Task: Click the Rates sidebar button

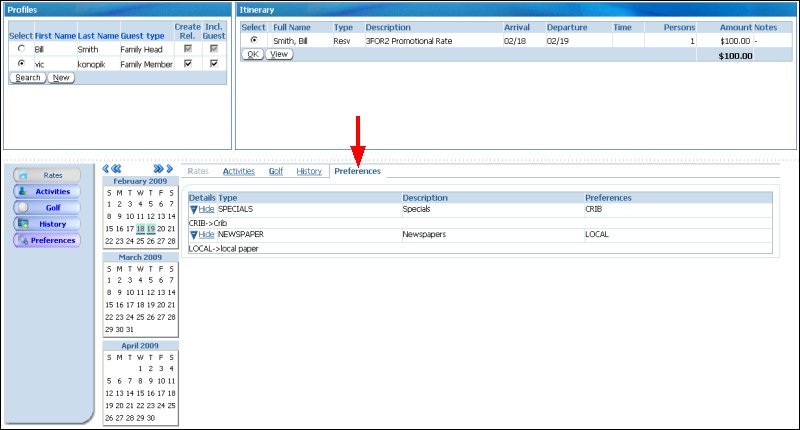Action: pos(52,175)
